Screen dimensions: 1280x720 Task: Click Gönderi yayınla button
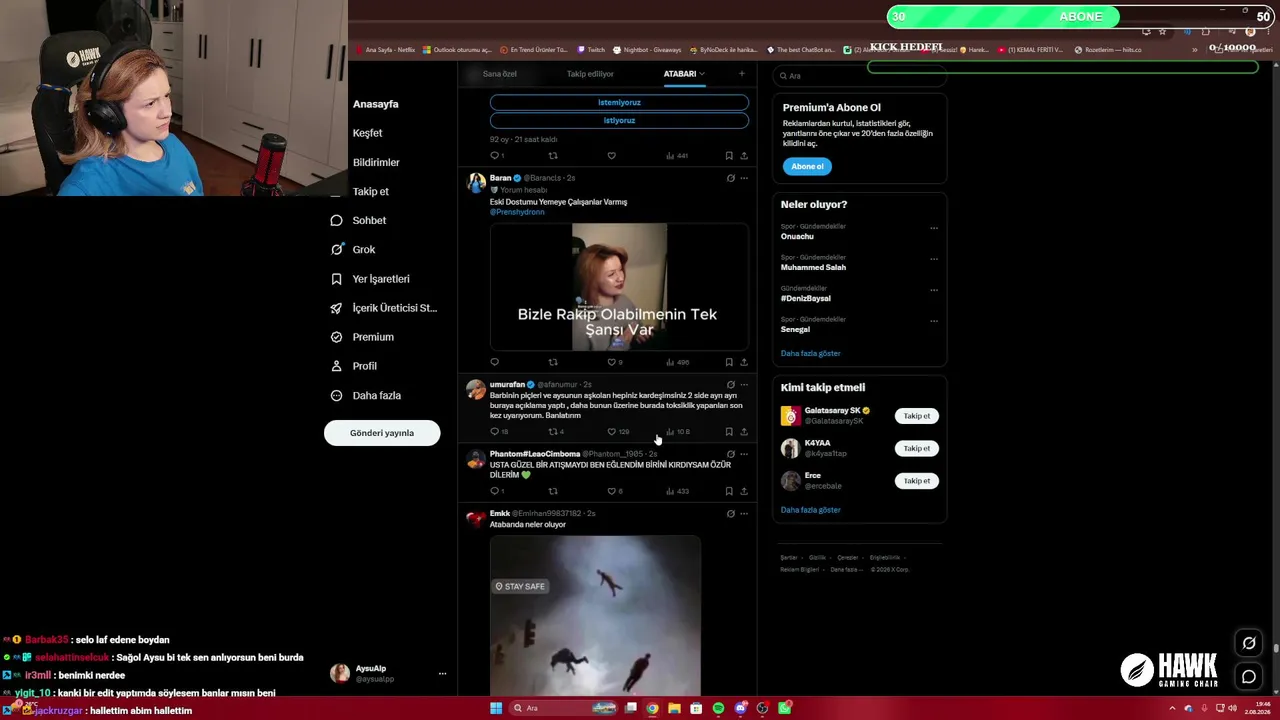tap(382, 433)
